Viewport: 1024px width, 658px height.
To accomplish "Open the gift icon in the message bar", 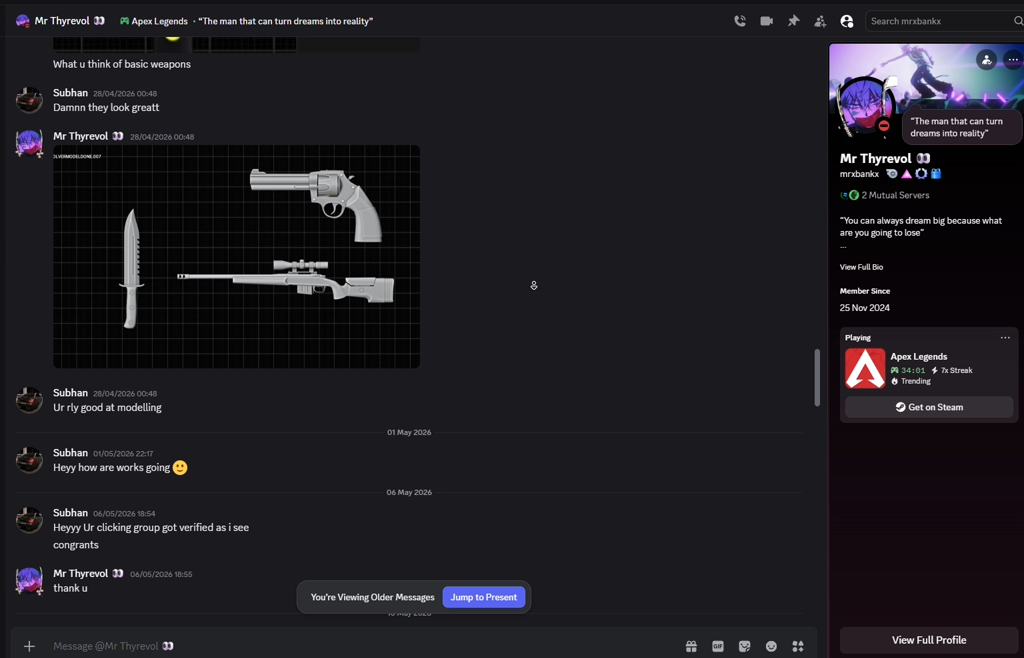I will pyautogui.click(x=691, y=646).
